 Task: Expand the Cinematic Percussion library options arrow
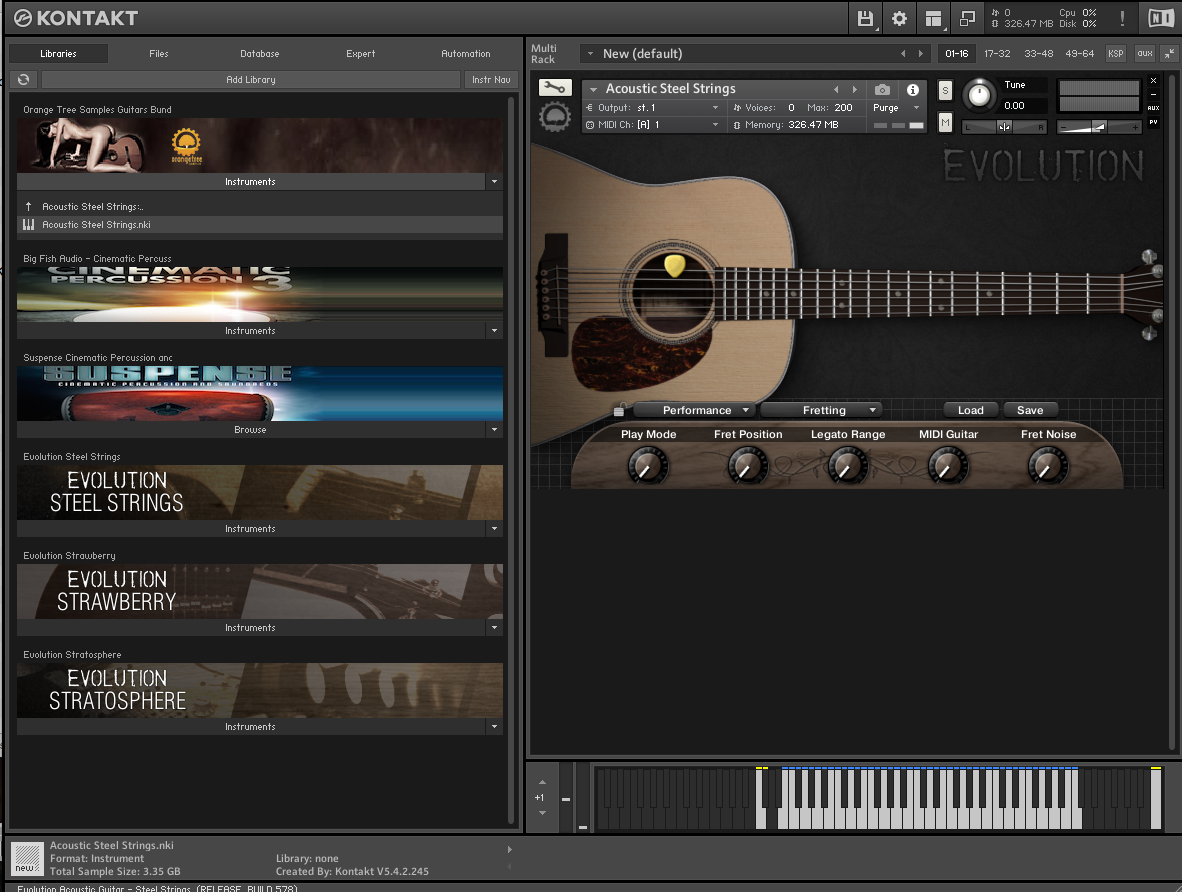[495, 330]
